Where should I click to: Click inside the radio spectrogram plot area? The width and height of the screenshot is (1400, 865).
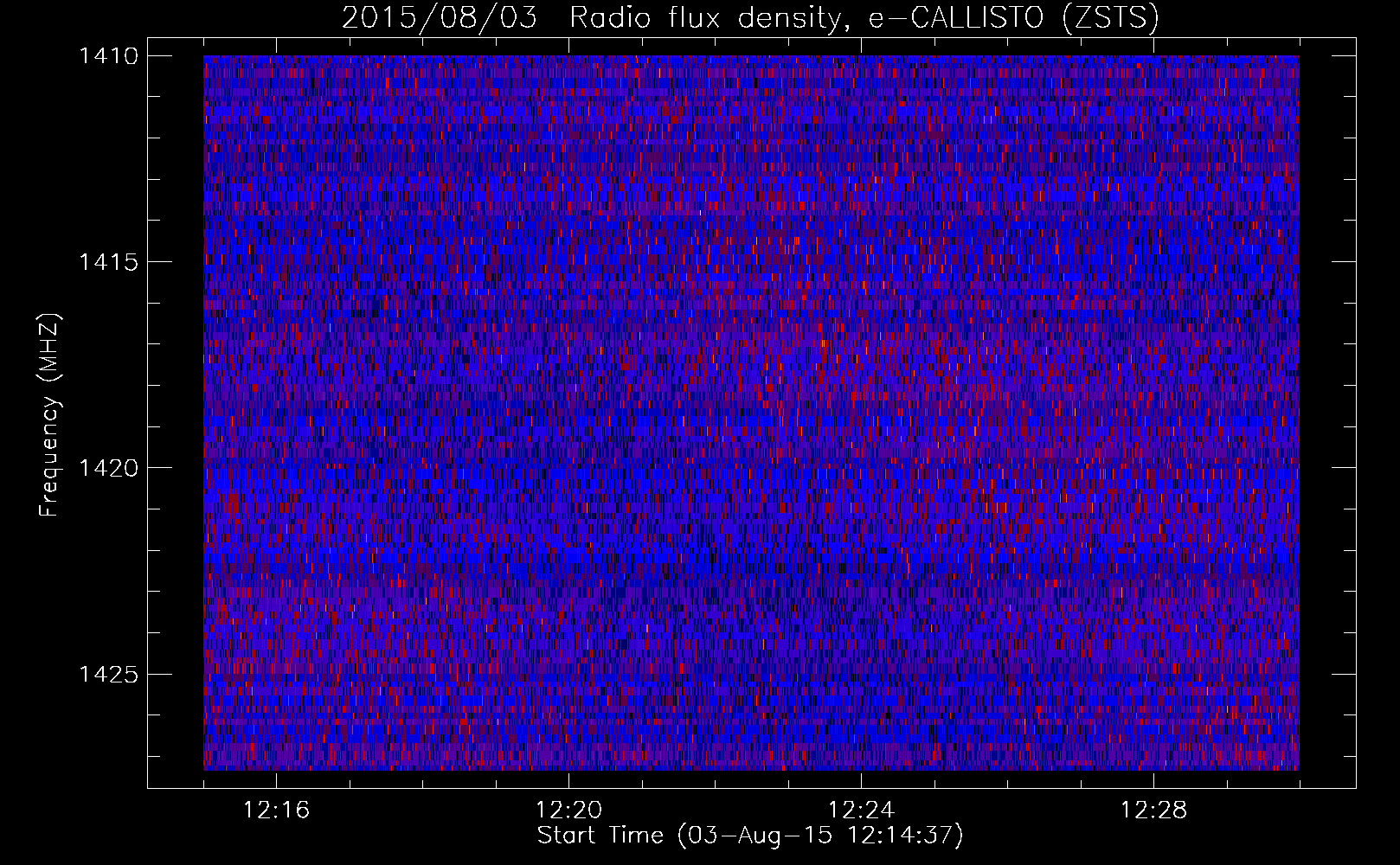(x=751, y=413)
